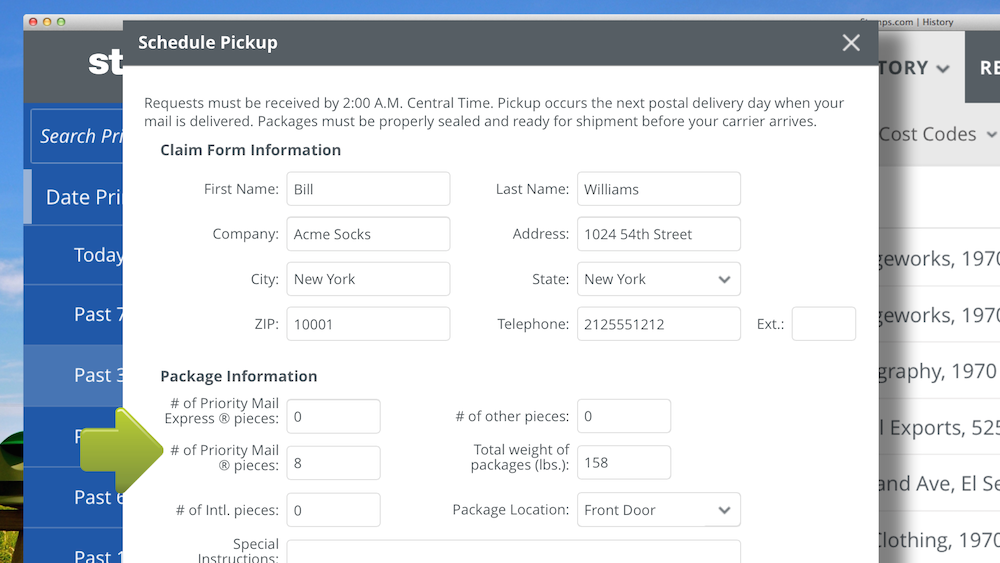1000x563 pixels.
Task: Click the red macOS close window button
Action: [33, 21]
